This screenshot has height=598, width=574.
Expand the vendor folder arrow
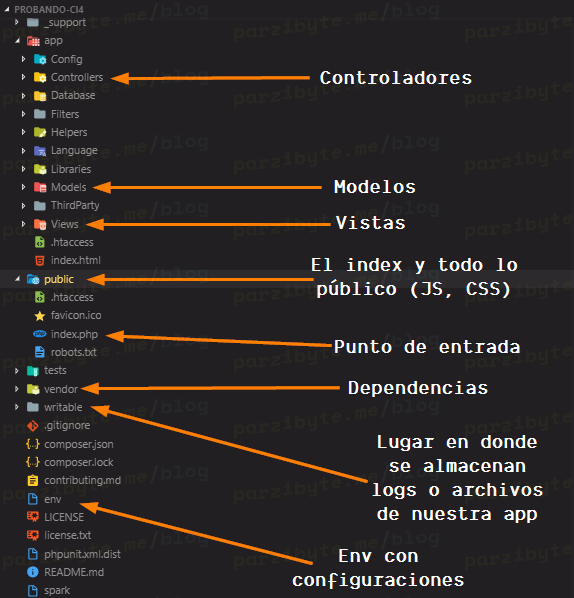coord(17,389)
